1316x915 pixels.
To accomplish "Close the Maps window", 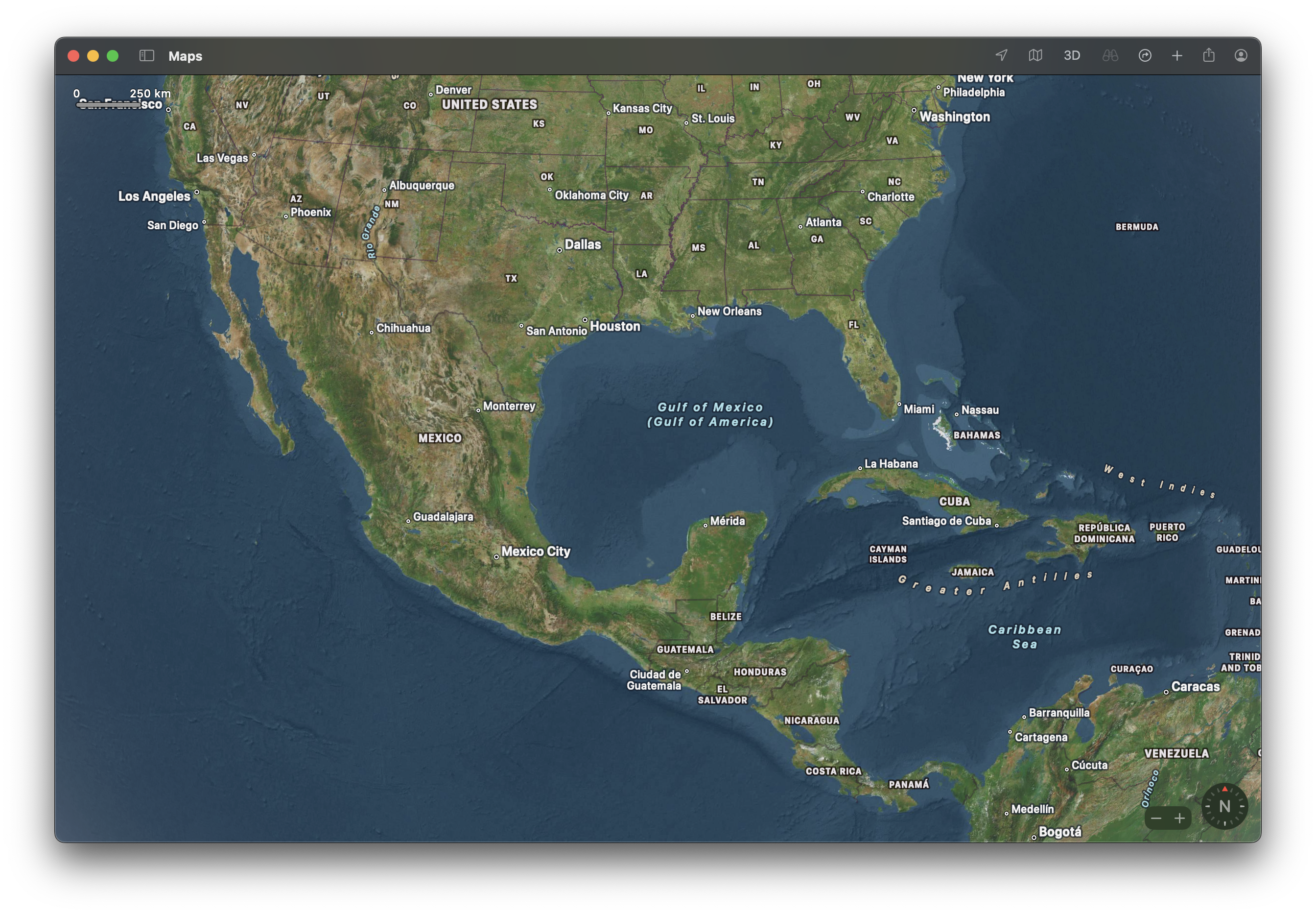I will tap(73, 56).
